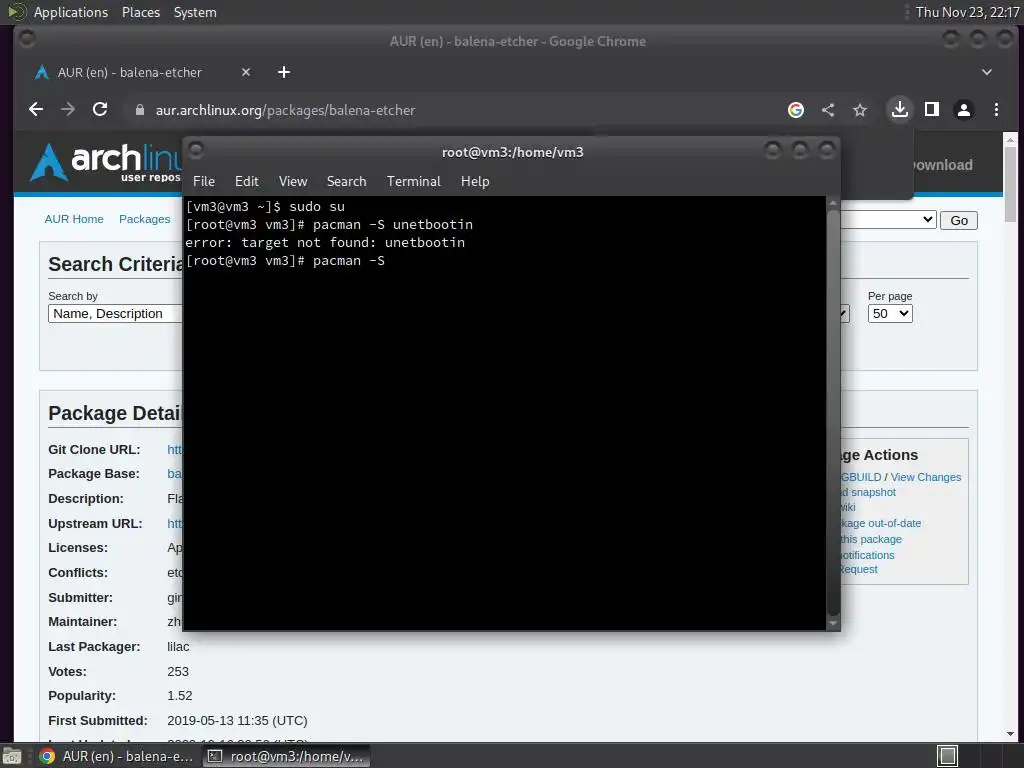Expand the Per page 50 dropdown
The width and height of the screenshot is (1024, 768).
(x=890, y=313)
